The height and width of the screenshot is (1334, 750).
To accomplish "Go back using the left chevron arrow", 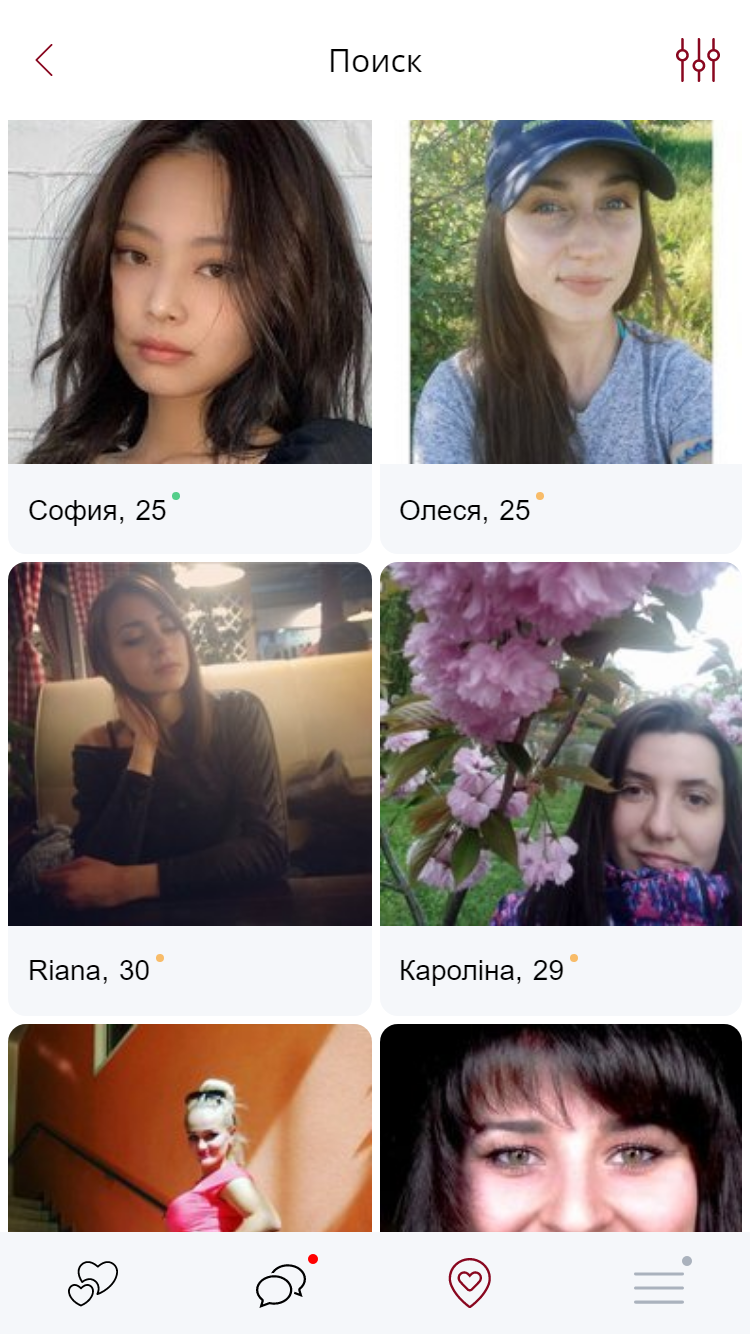I will (44, 61).
